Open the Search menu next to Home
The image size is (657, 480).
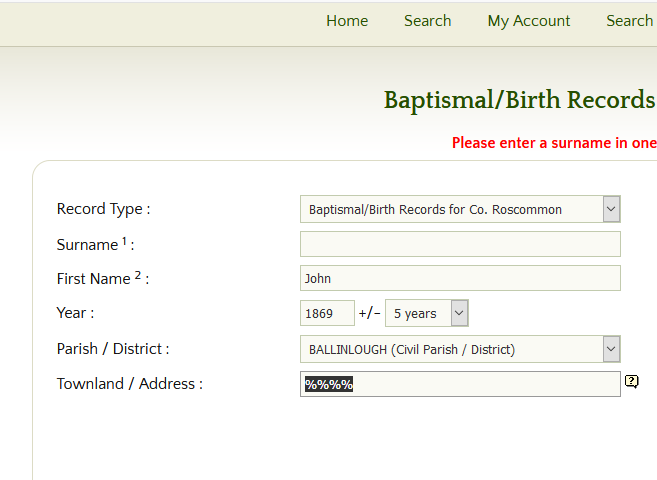pyautogui.click(x=427, y=21)
